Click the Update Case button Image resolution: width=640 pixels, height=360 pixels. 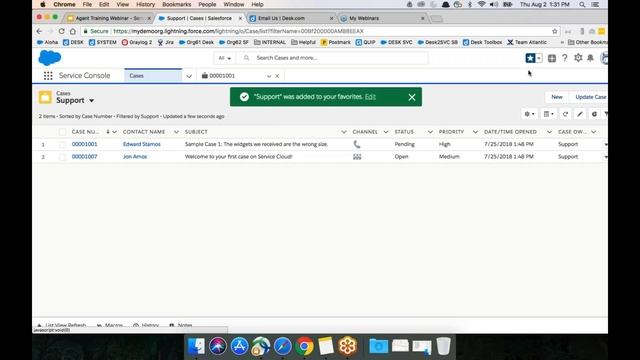590,97
